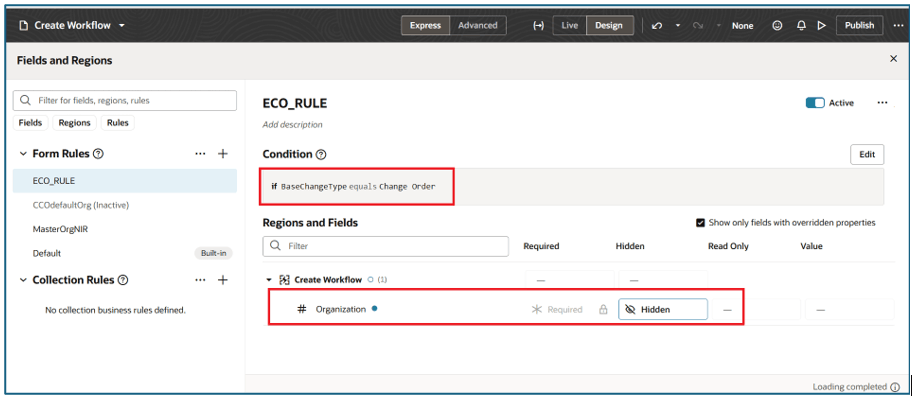Screen dimensions: 913x396
Task: Open Form Rules more options menu
Action: click(200, 154)
